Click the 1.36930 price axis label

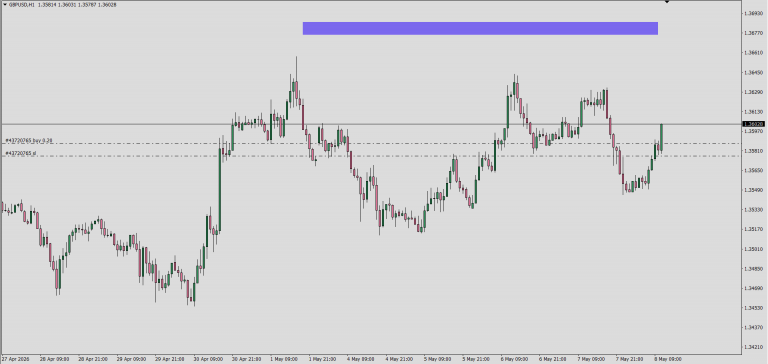click(x=753, y=13)
